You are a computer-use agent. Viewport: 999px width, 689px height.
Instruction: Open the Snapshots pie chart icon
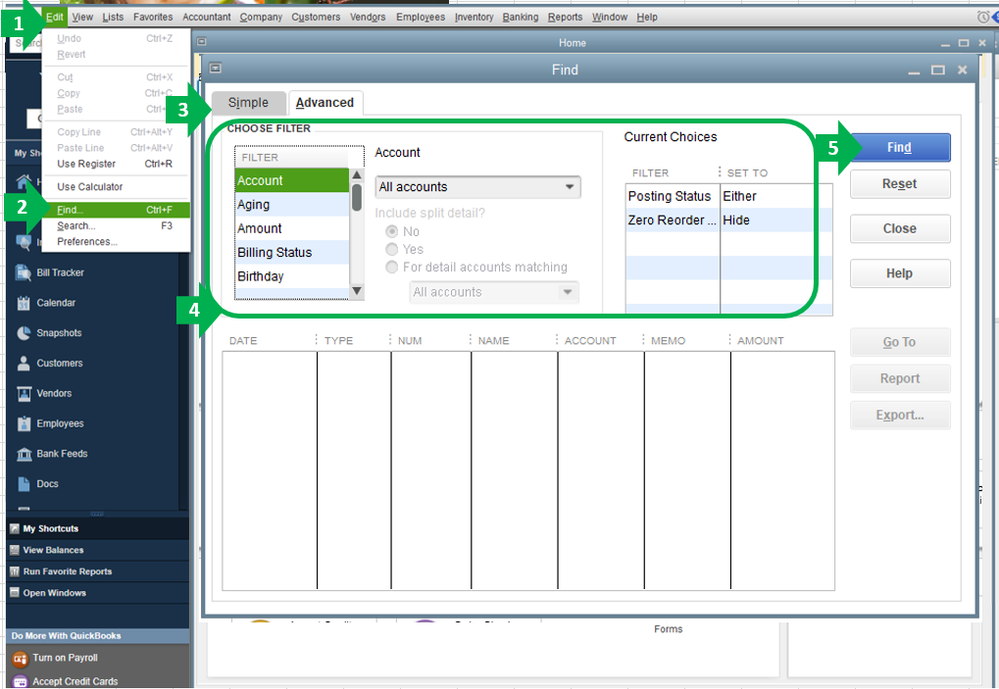click(x=24, y=333)
